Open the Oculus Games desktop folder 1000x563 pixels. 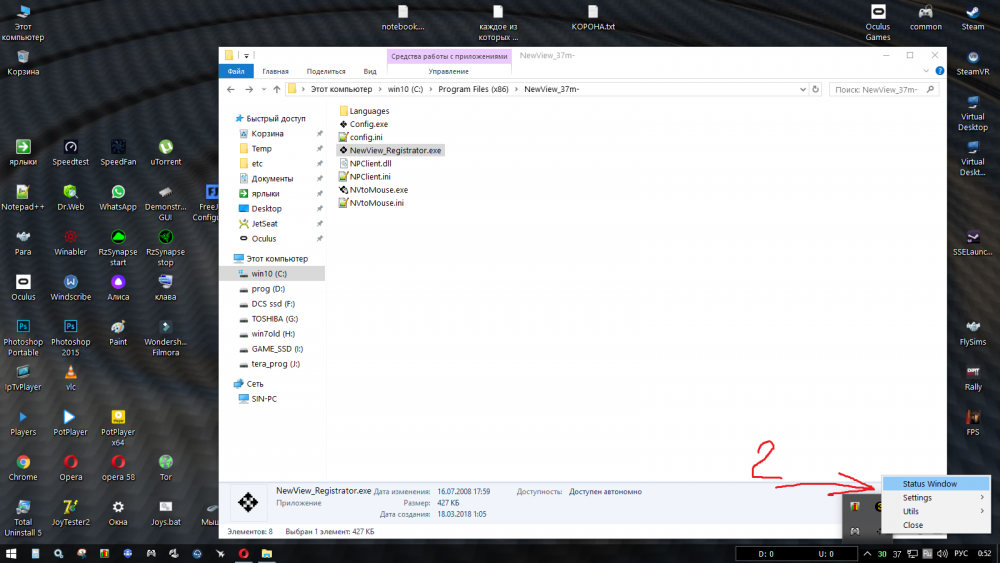click(878, 22)
